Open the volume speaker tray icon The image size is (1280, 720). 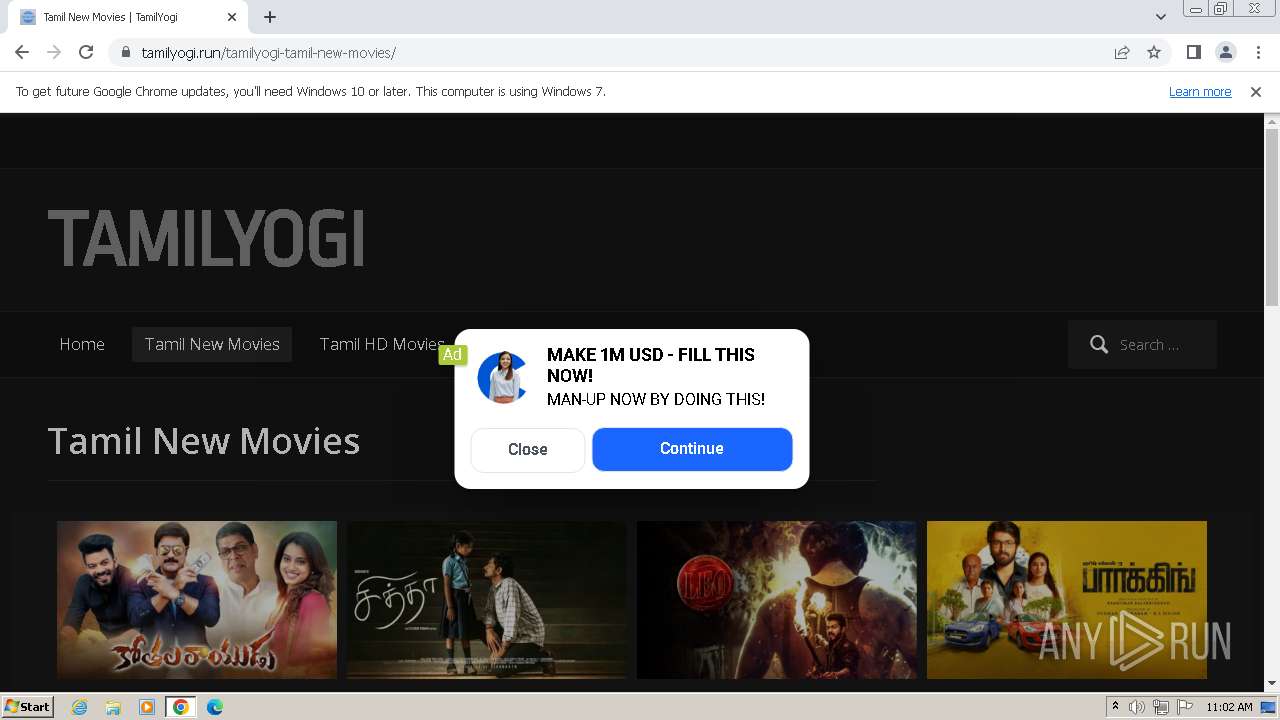[x=1137, y=707]
